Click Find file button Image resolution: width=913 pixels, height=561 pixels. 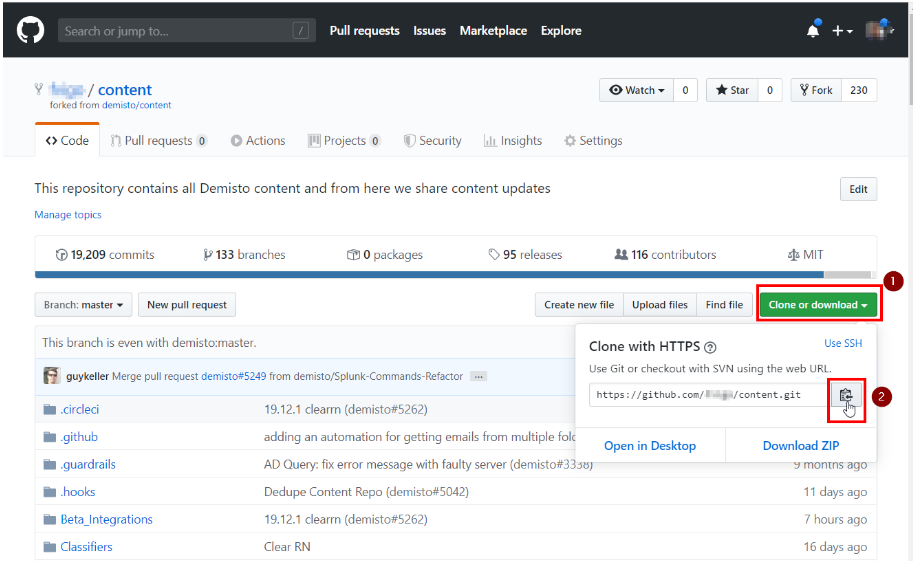tap(724, 305)
